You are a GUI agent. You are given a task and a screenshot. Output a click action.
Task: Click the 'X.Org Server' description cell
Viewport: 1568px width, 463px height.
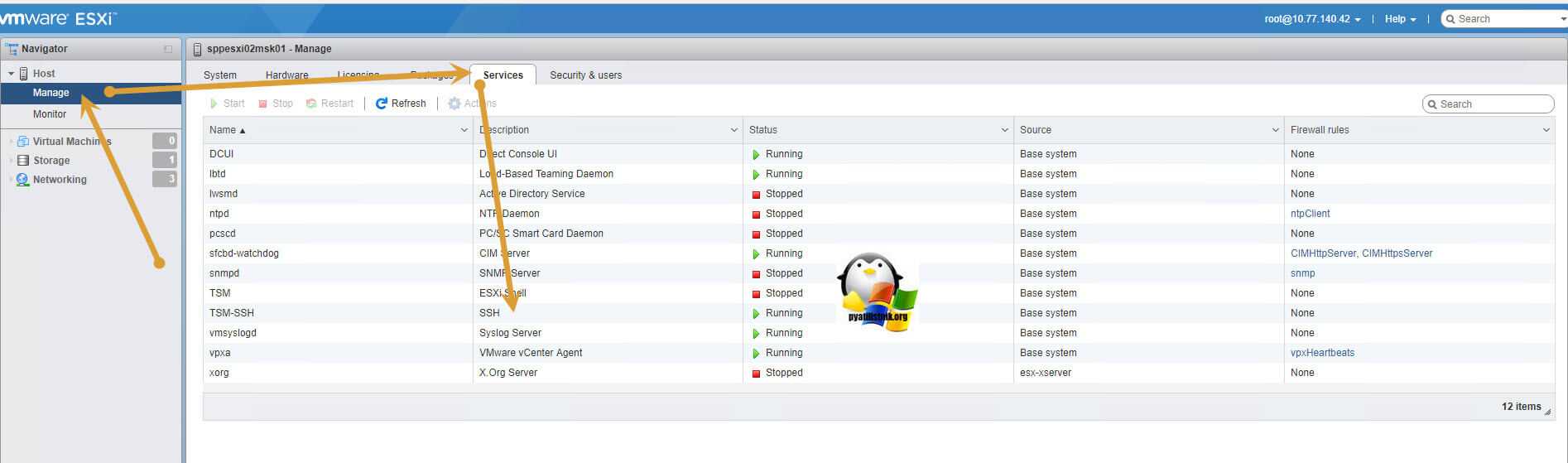[x=508, y=373]
